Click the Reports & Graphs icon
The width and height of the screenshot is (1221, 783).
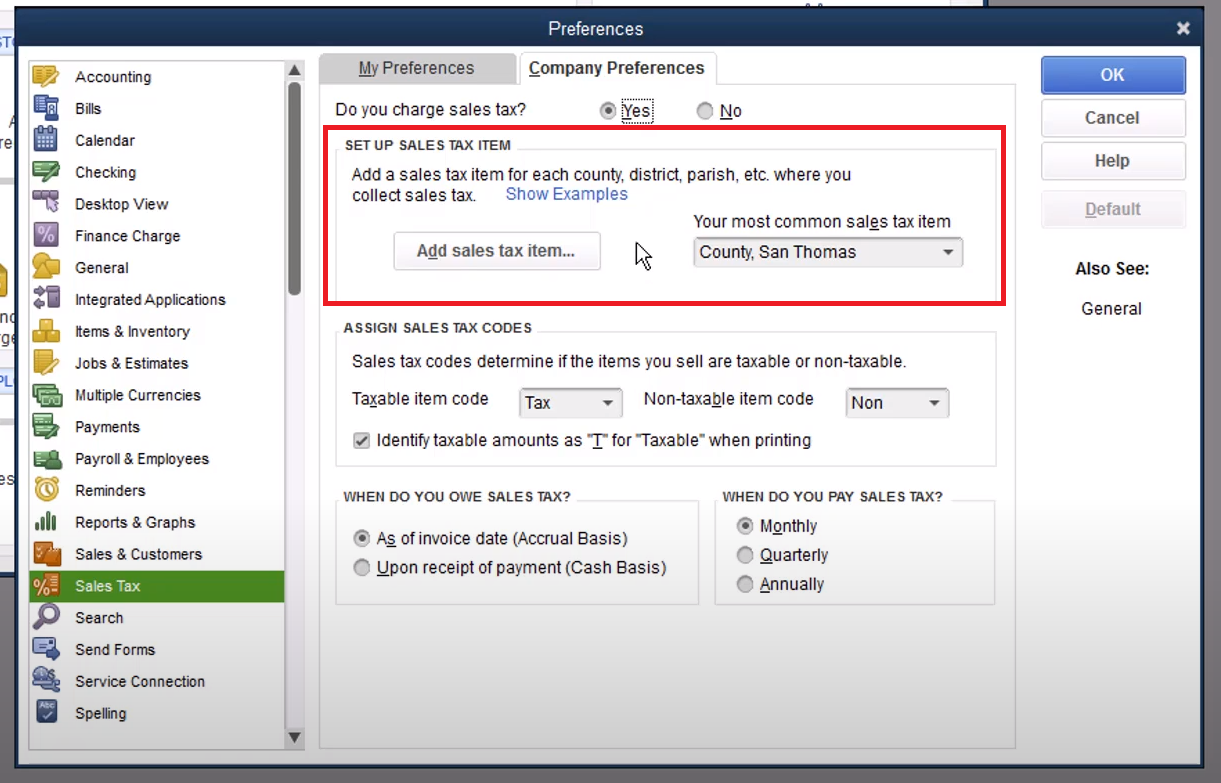pos(46,522)
